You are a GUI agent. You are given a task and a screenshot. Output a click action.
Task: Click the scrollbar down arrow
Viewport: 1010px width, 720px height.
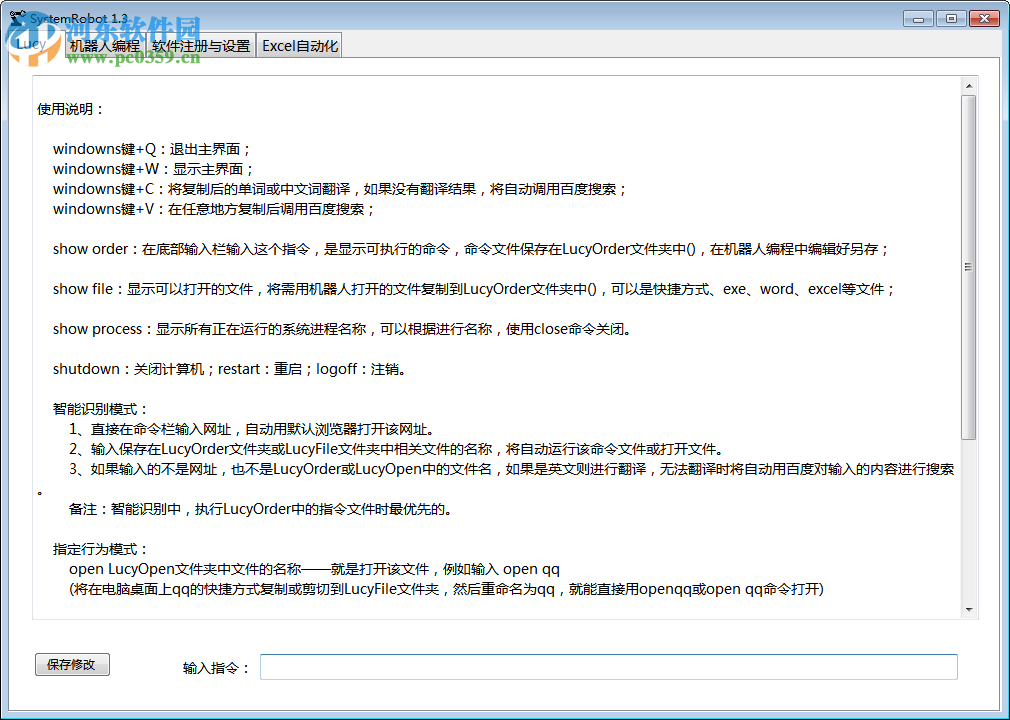pos(968,612)
